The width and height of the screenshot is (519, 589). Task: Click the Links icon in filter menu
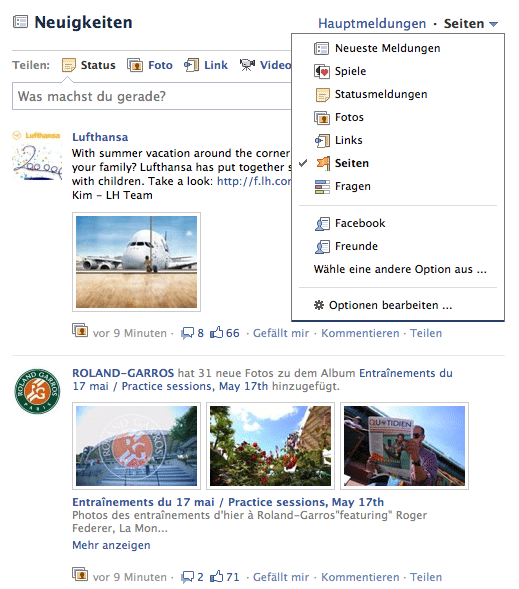(322, 140)
